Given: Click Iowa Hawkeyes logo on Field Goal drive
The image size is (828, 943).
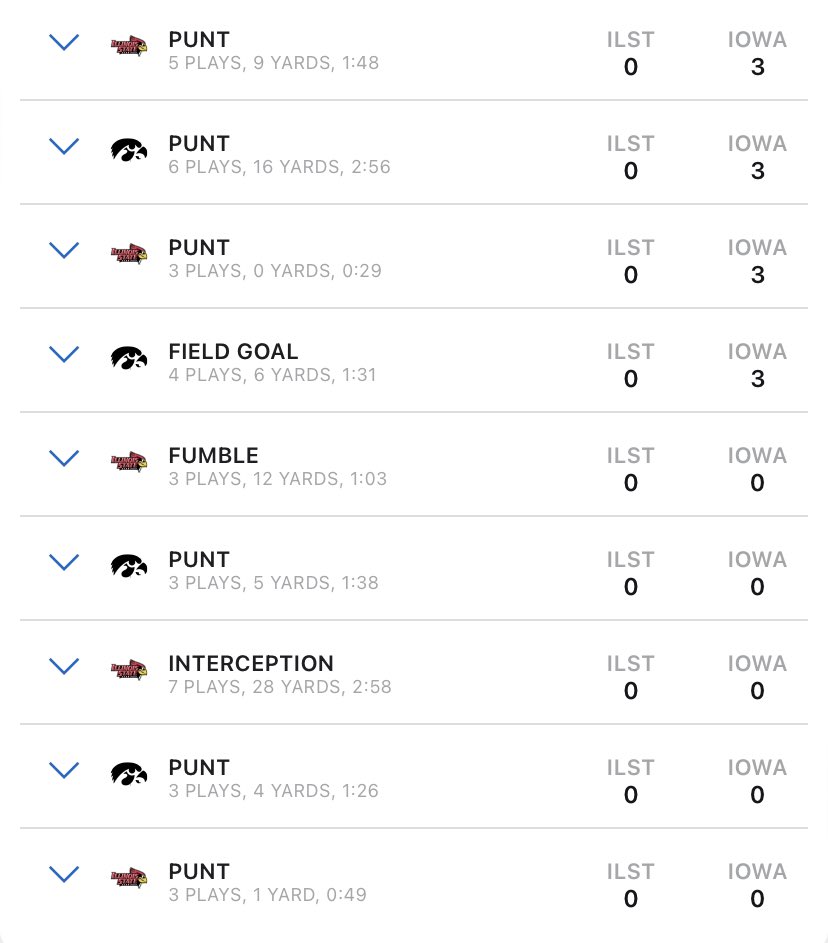Looking at the screenshot, I should coord(129,358).
